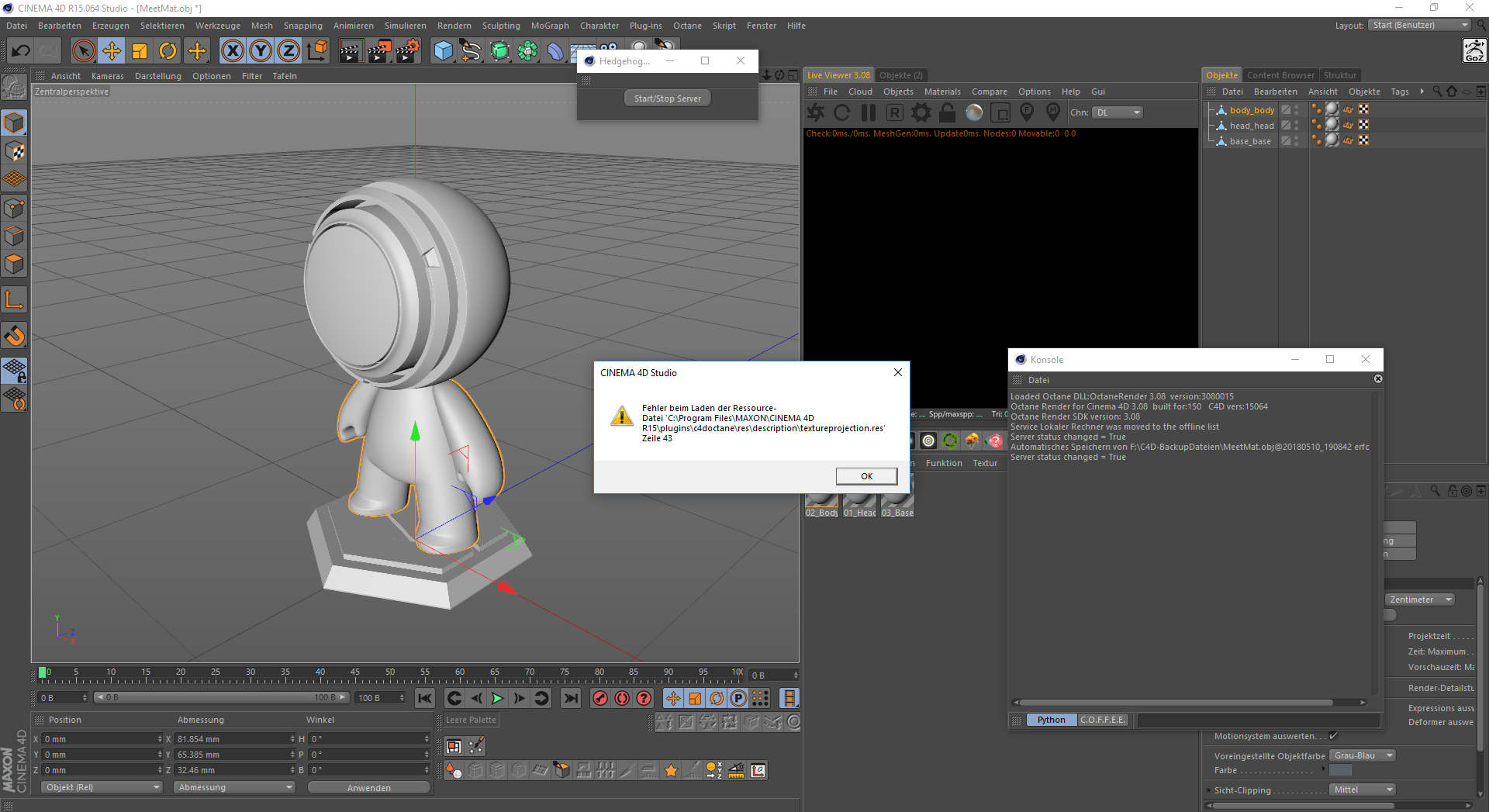Open the Objekt (Rel) coordinate dropdown
The image size is (1489, 812).
(102, 787)
